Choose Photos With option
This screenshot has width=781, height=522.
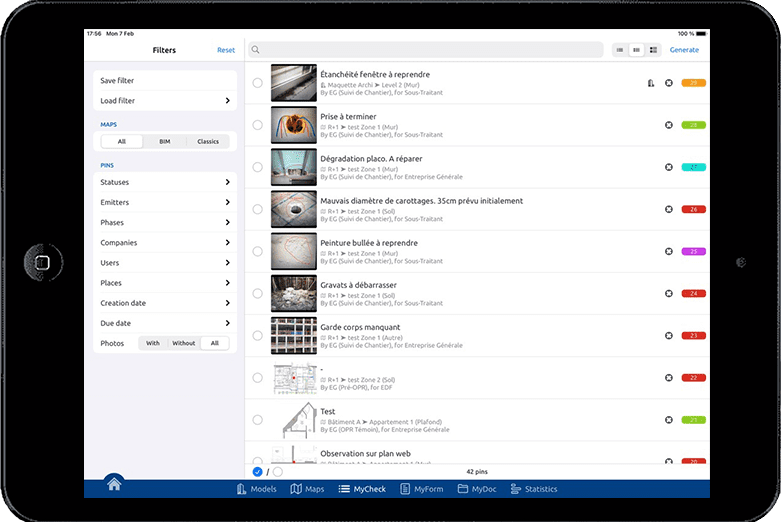(153, 343)
